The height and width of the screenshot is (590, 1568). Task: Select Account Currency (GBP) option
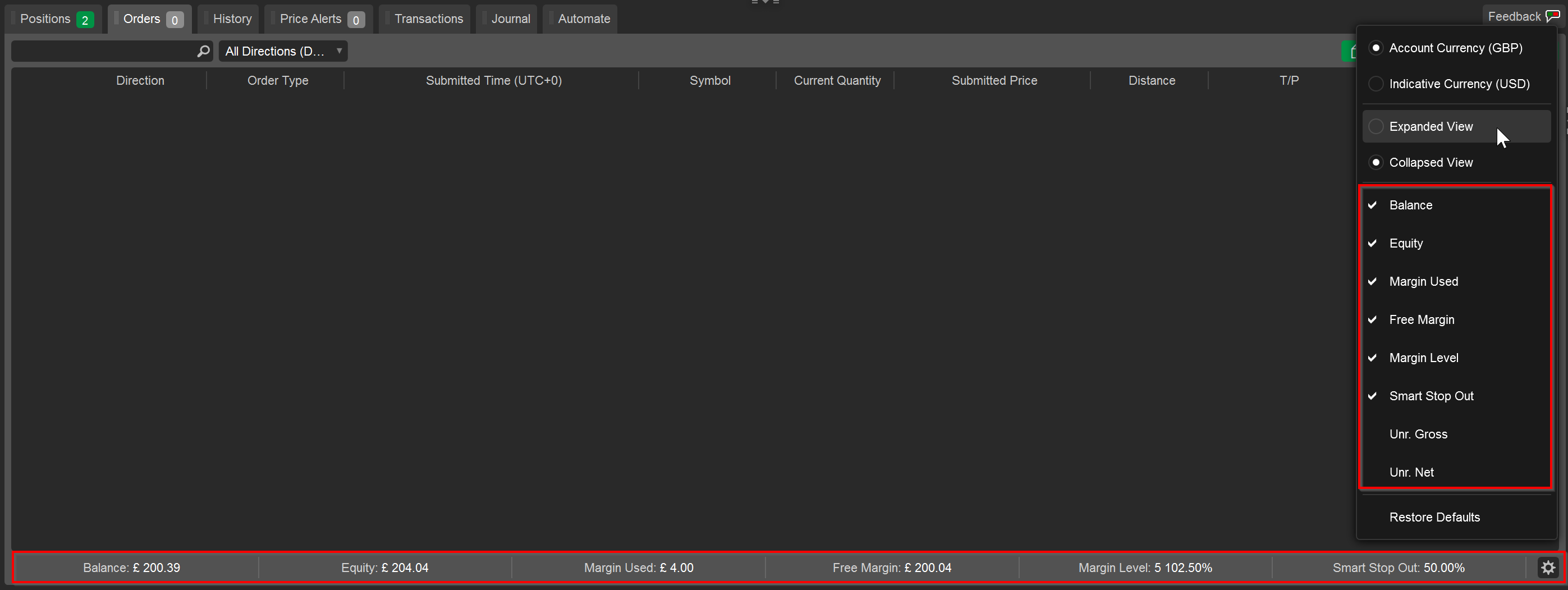tap(1456, 48)
